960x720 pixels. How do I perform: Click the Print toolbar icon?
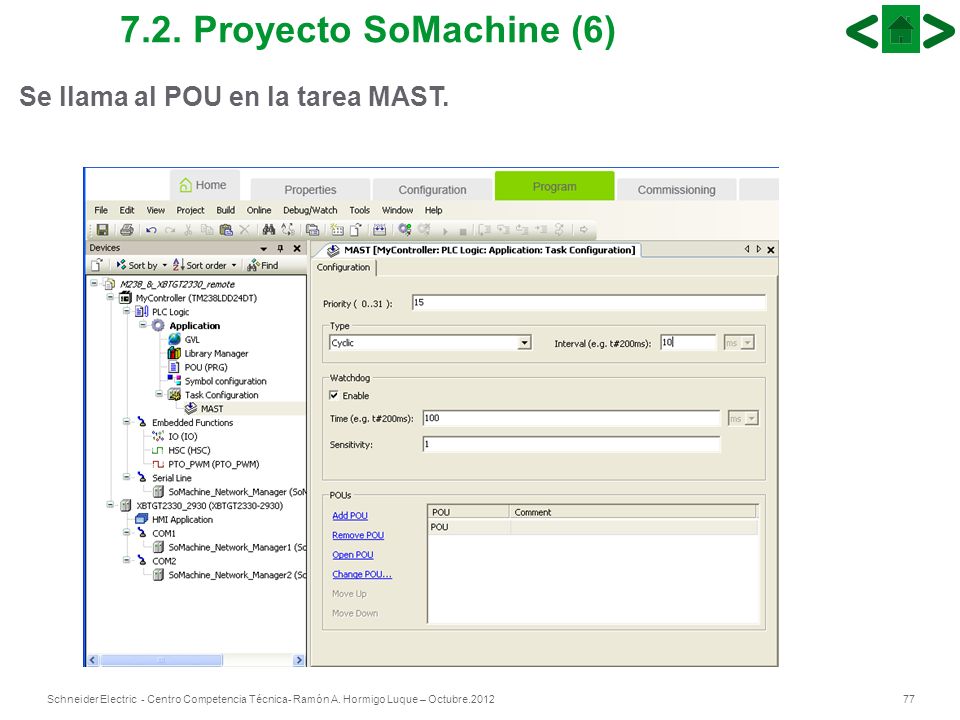(x=127, y=230)
